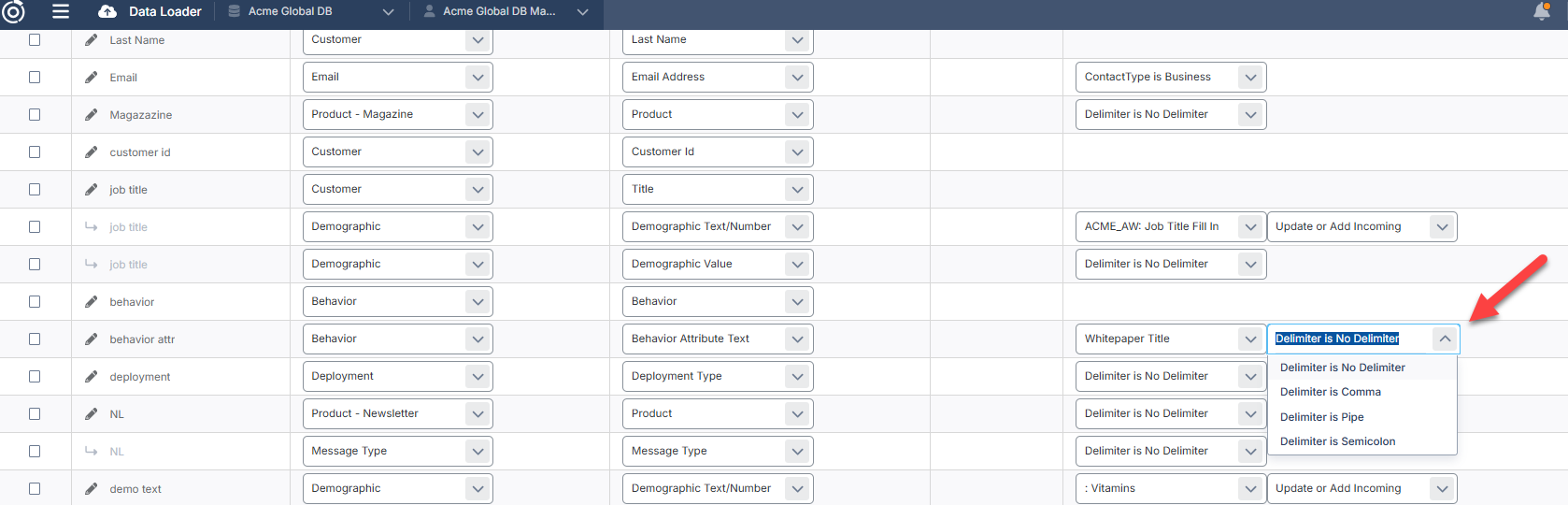Collapse the open delimiter combo box
The image size is (1568, 505).
[x=1445, y=339]
